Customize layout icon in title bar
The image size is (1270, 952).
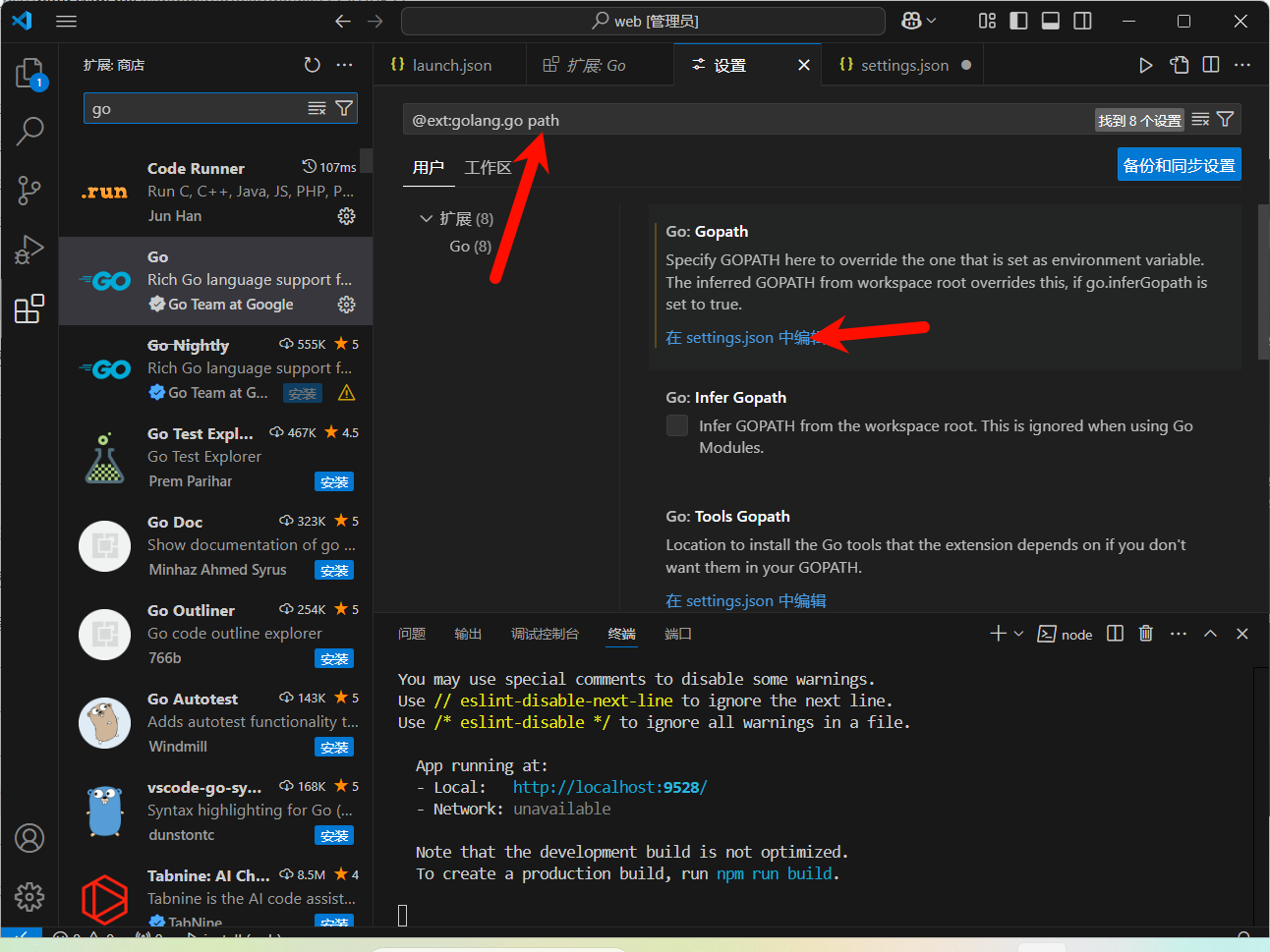pos(987,21)
